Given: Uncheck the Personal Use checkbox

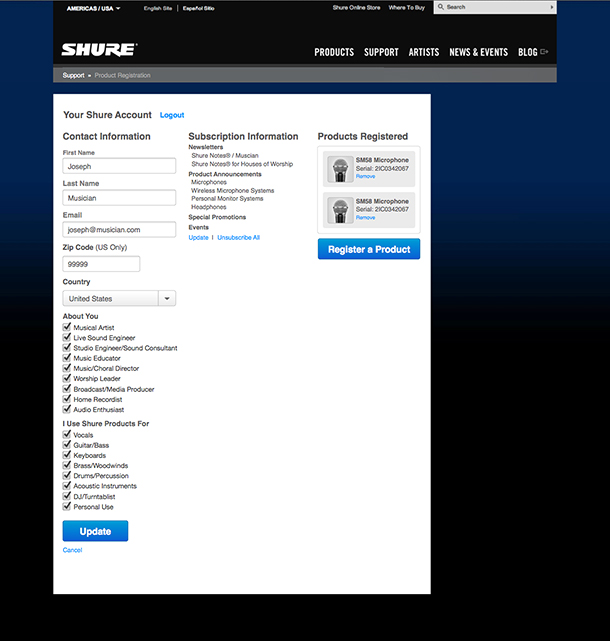Looking at the screenshot, I should pos(67,507).
